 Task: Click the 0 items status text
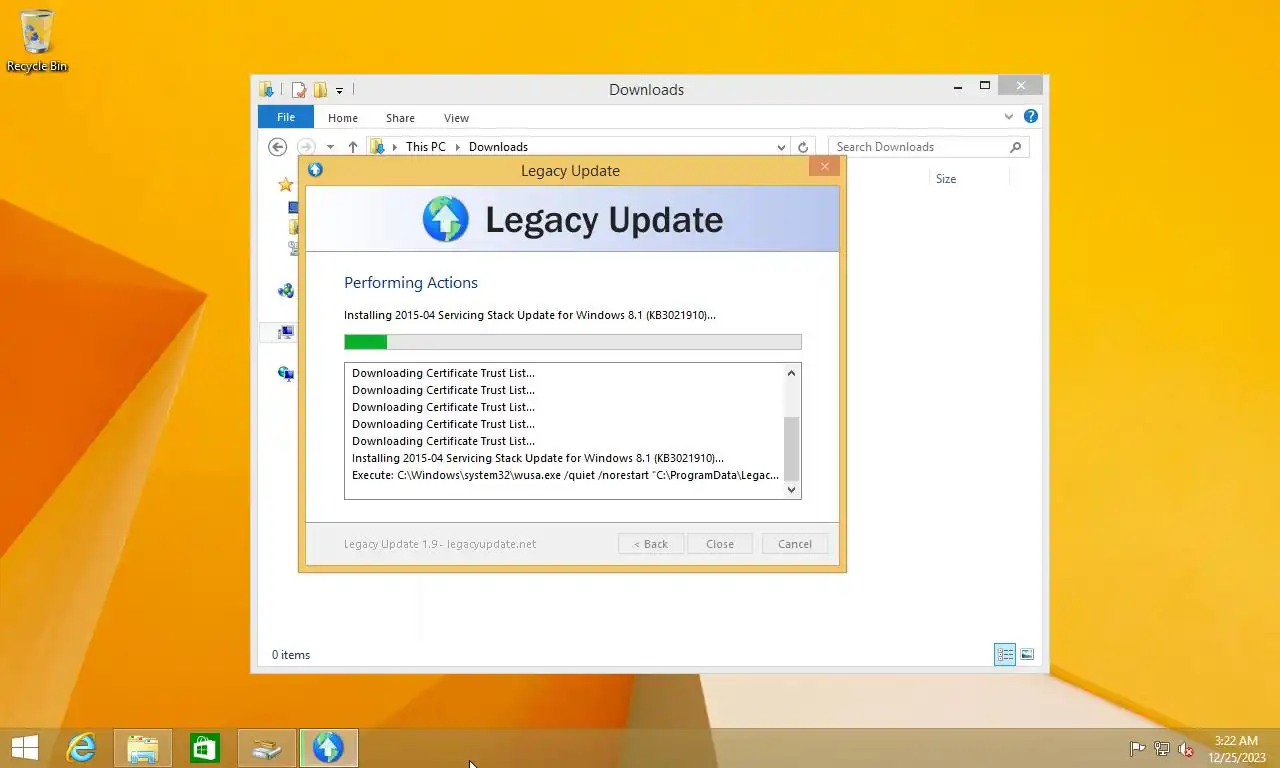click(x=291, y=655)
